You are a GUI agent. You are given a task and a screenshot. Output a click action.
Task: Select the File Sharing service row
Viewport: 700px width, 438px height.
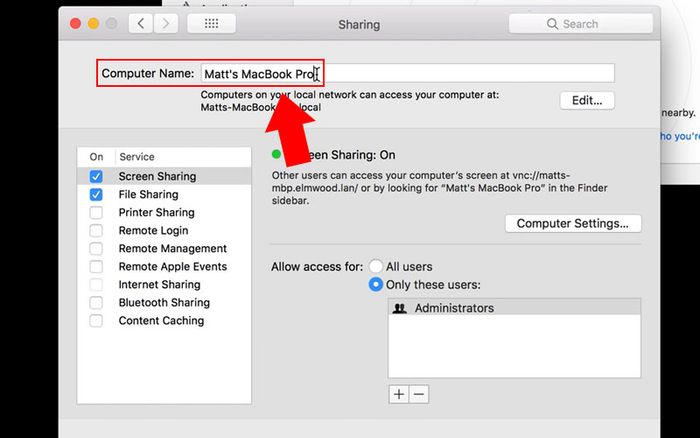164,194
